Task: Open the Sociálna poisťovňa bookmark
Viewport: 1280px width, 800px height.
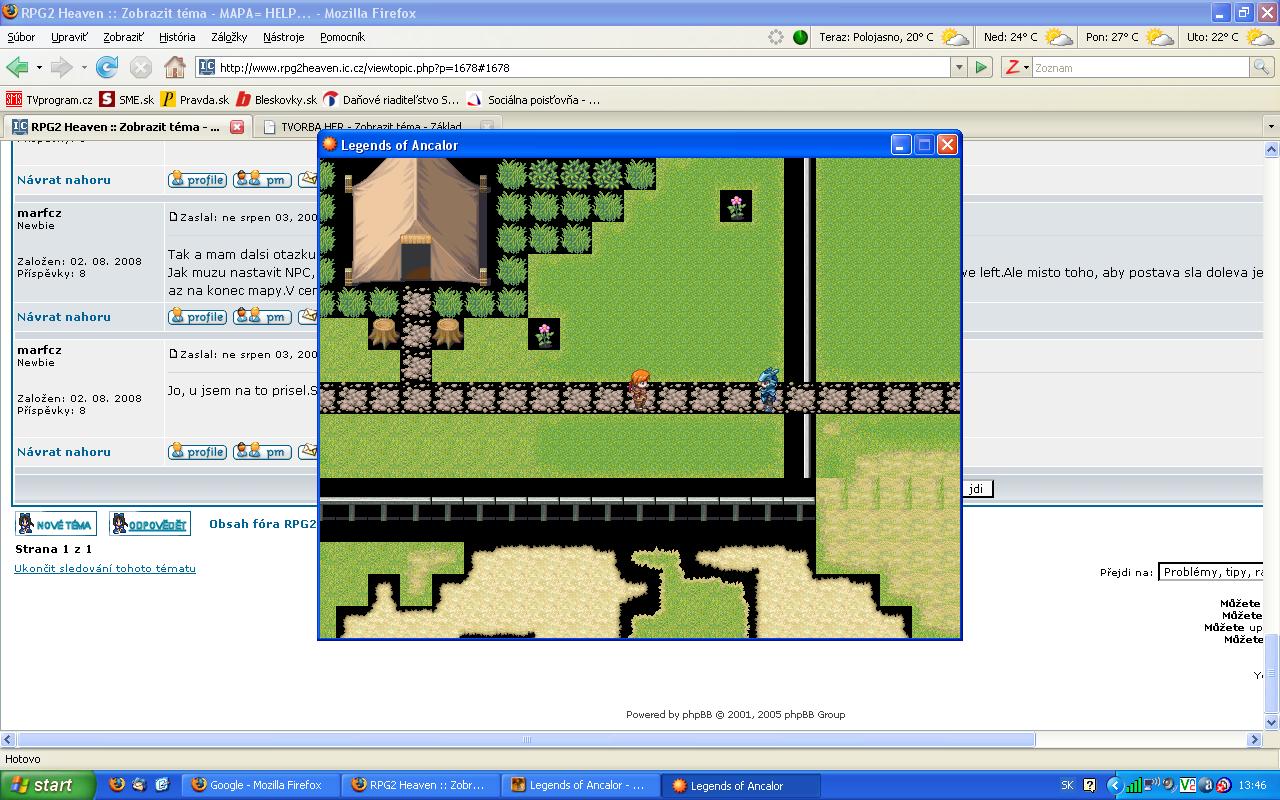Action: [x=535, y=100]
